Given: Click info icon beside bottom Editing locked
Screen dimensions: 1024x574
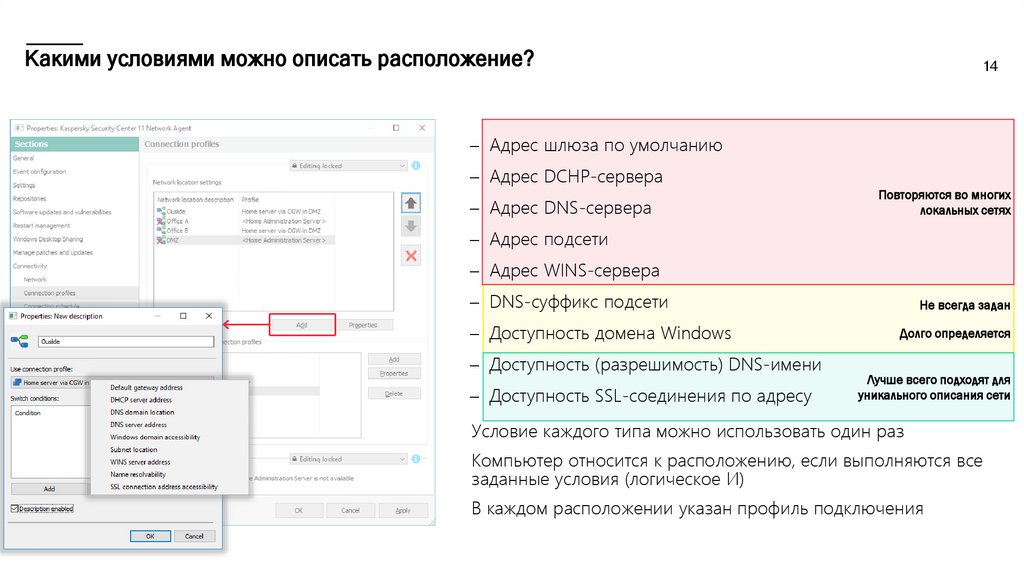Looking at the screenshot, I should click(416, 459).
